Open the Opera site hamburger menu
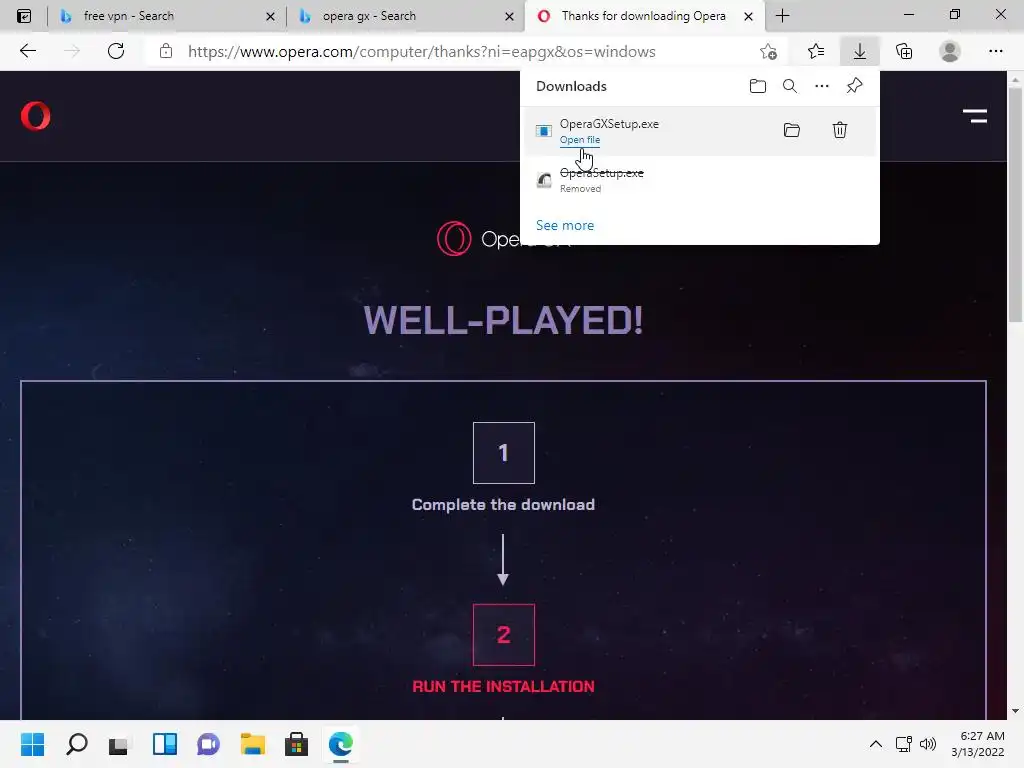Image resolution: width=1024 pixels, height=768 pixels. tap(974, 116)
